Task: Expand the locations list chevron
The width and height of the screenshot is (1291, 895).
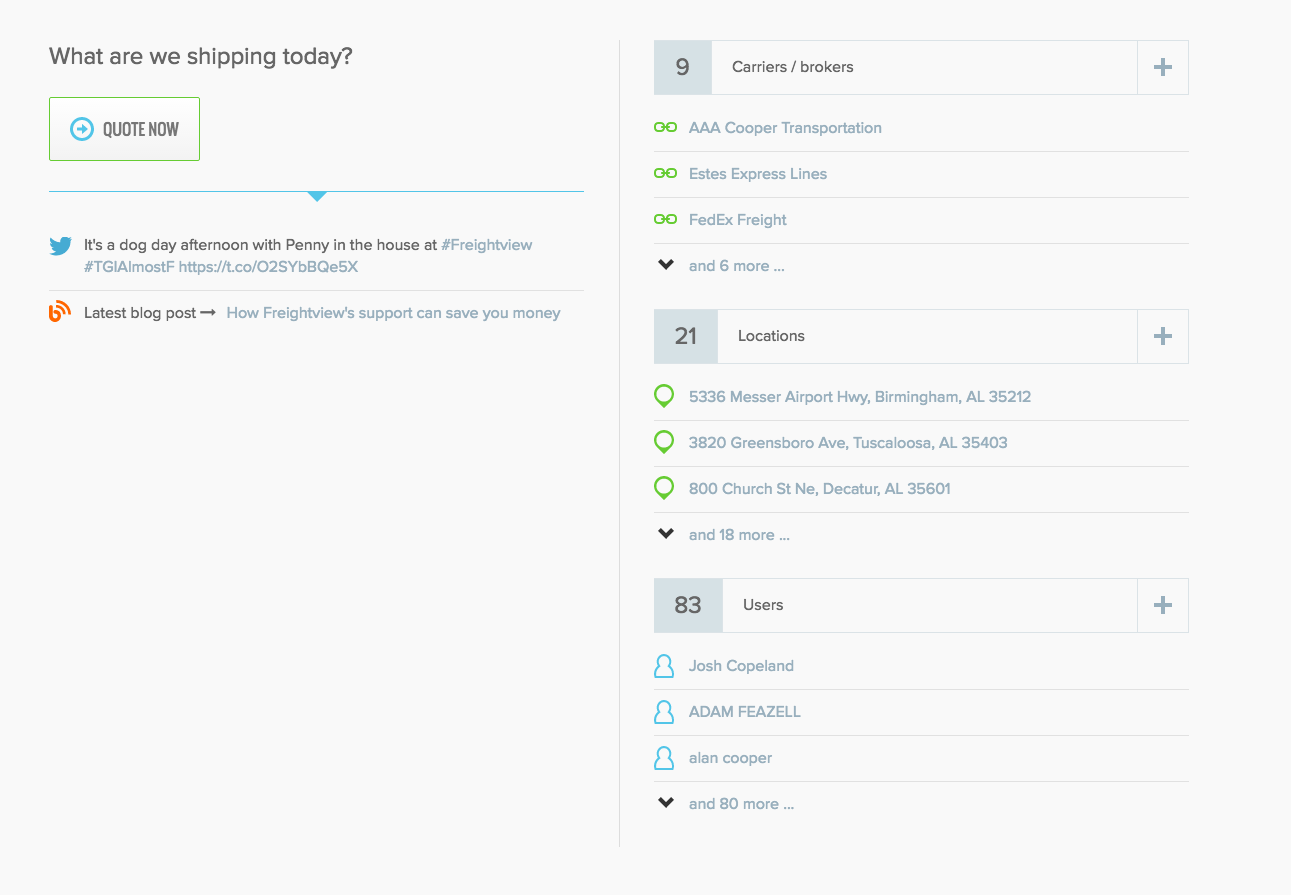Action: tap(666, 534)
